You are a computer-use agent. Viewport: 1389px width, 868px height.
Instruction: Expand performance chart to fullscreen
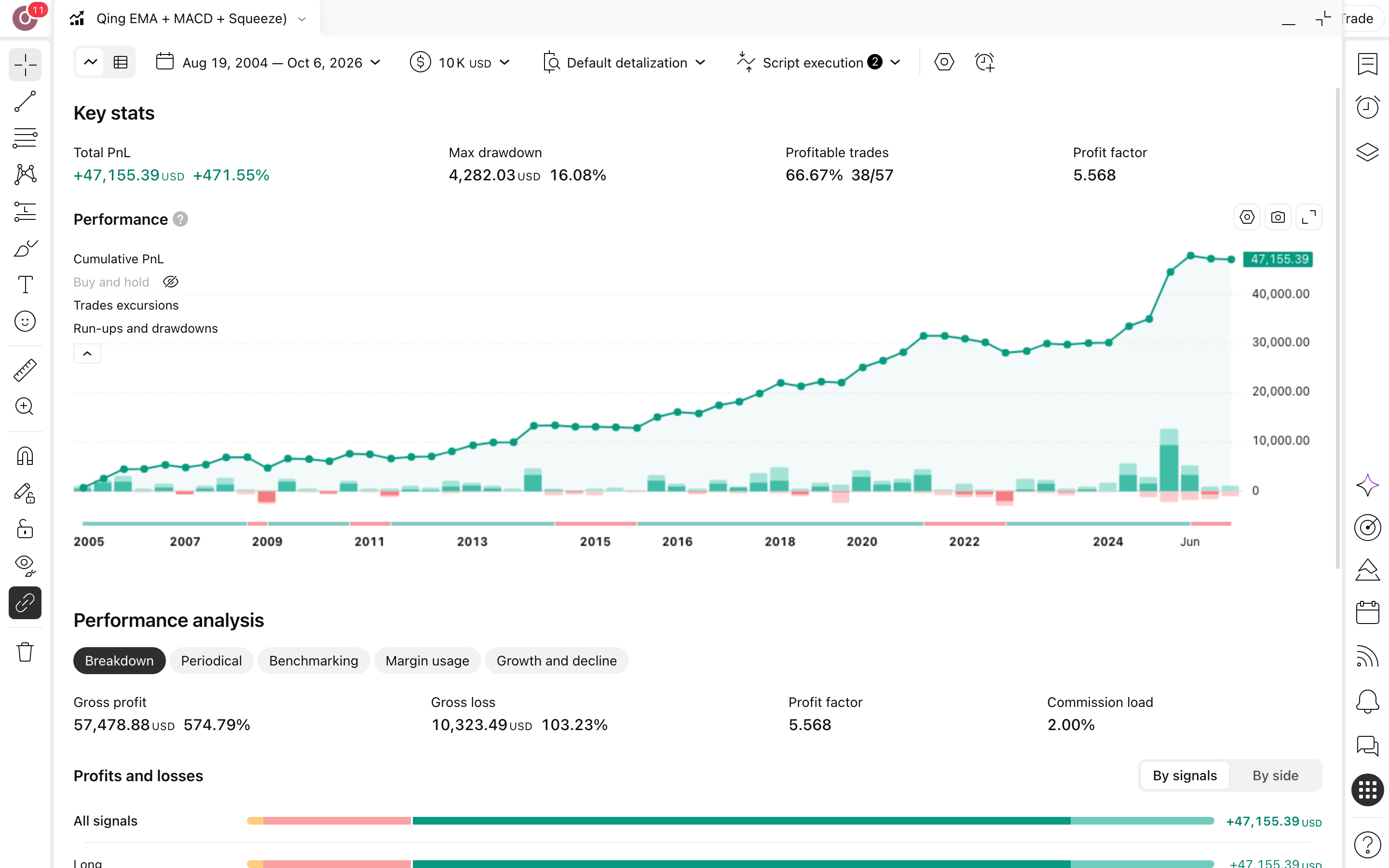click(x=1308, y=217)
